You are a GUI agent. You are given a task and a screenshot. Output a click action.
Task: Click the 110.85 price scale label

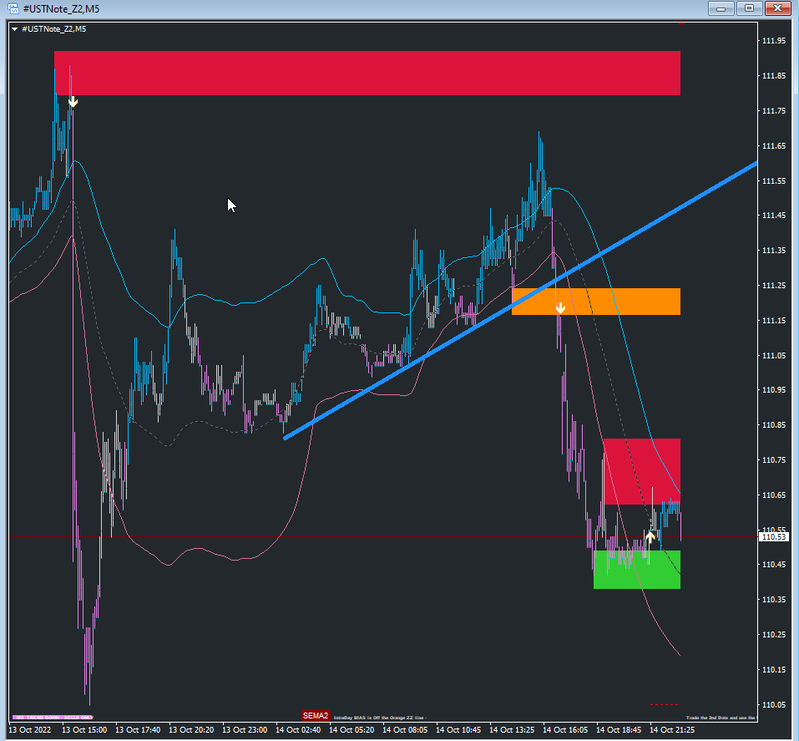pyautogui.click(x=774, y=425)
